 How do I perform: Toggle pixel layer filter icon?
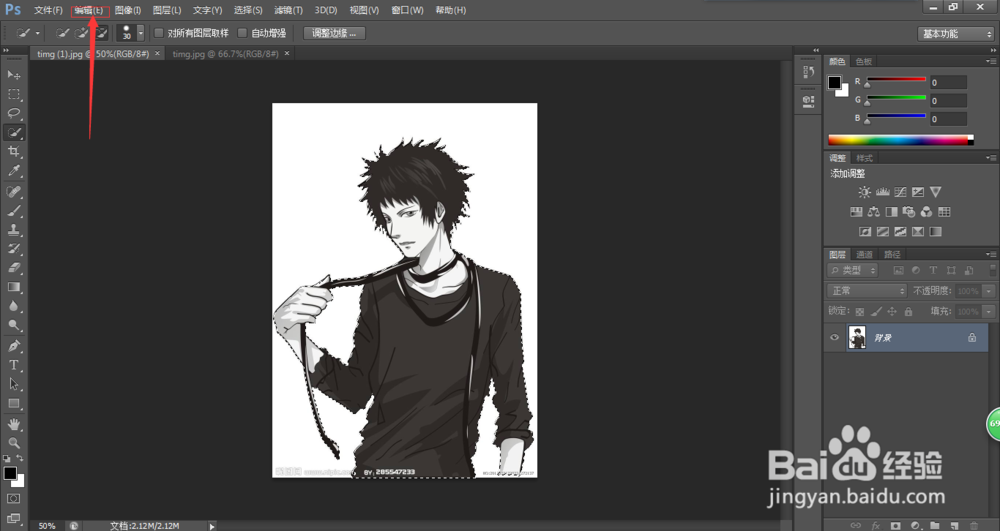pyautogui.click(x=899, y=270)
